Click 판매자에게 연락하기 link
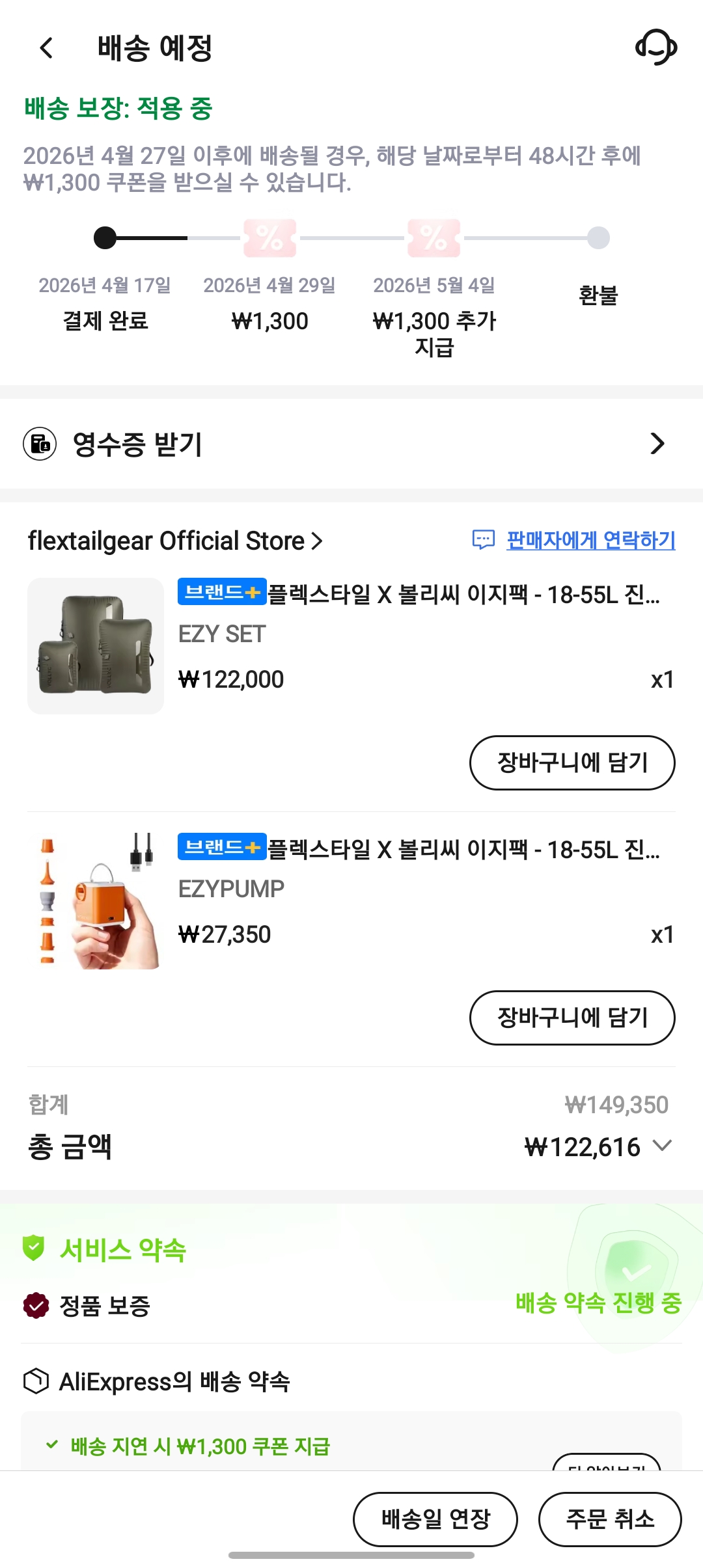The width and height of the screenshot is (703, 1568). (x=590, y=540)
